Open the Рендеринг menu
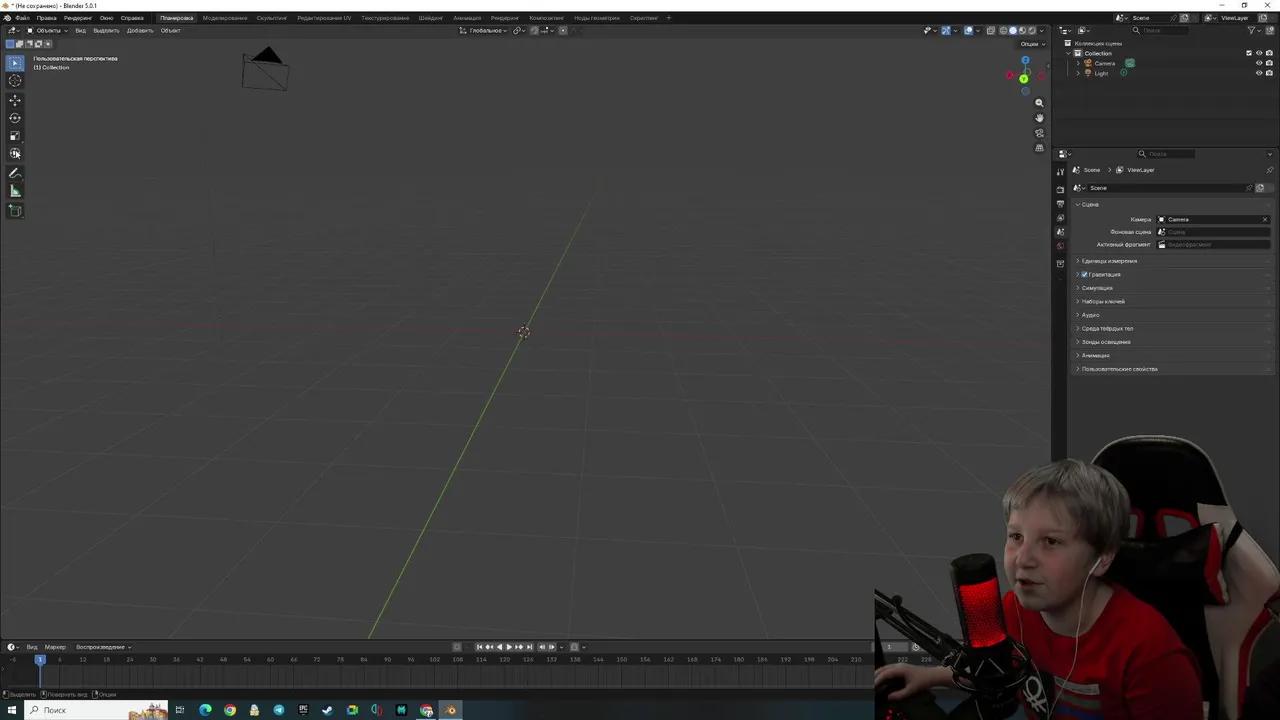This screenshot has width=1280, height=720. tap(78, 18)
